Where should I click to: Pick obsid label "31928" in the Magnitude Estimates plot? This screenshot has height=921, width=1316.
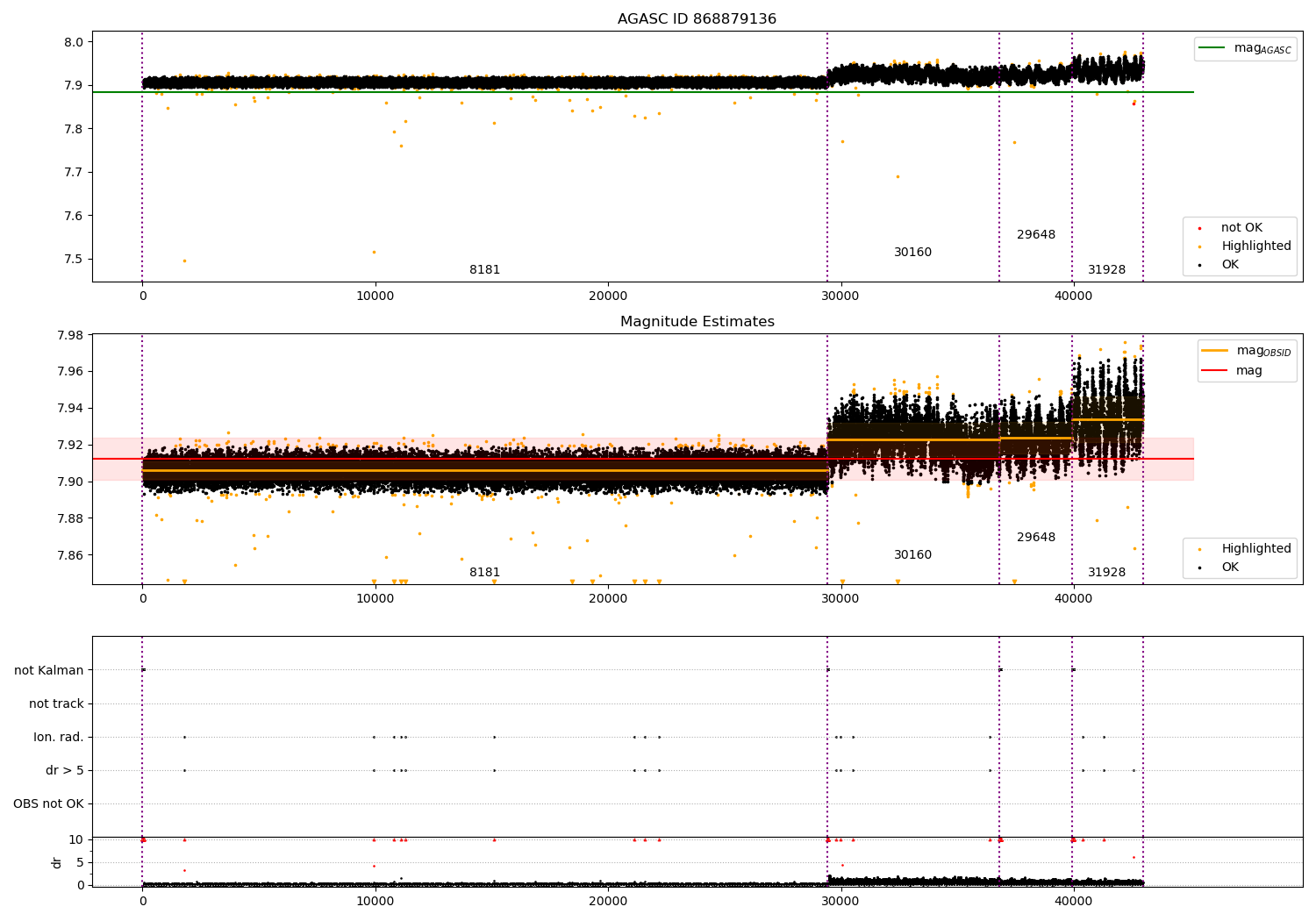1106,573
